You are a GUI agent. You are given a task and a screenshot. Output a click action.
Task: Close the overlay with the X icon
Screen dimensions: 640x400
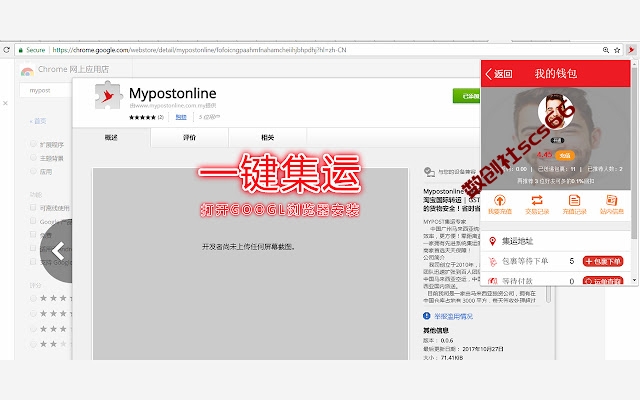tap(5, 103)
